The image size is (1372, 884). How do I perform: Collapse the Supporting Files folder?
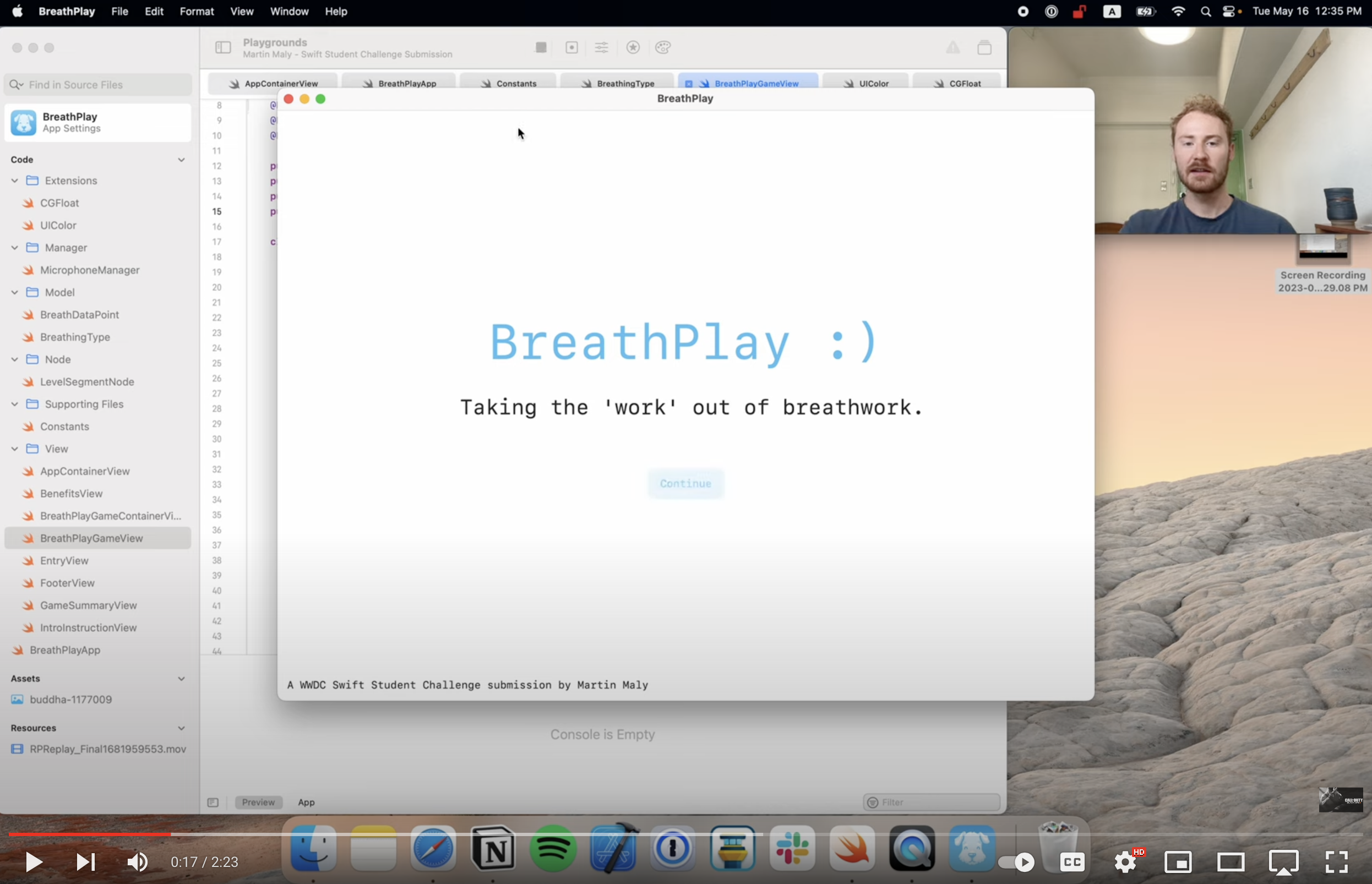click(14, 404)
